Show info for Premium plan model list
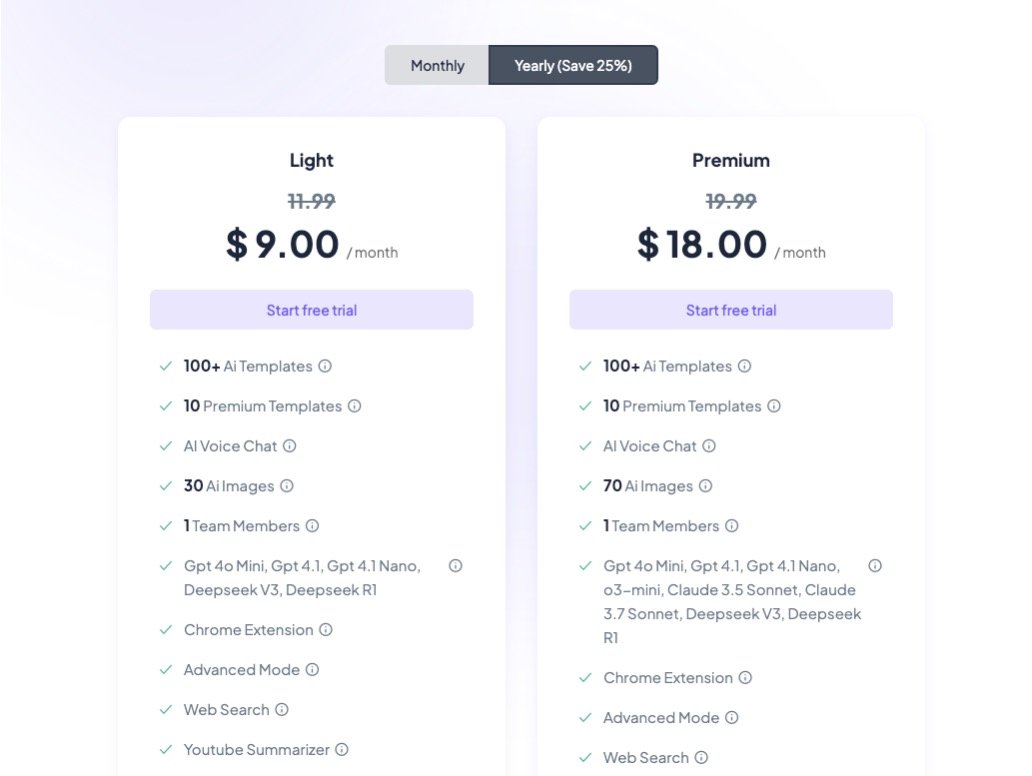The height and width of the screenshot is (776, 1032). pyautogui.click(x=875, y=566)
